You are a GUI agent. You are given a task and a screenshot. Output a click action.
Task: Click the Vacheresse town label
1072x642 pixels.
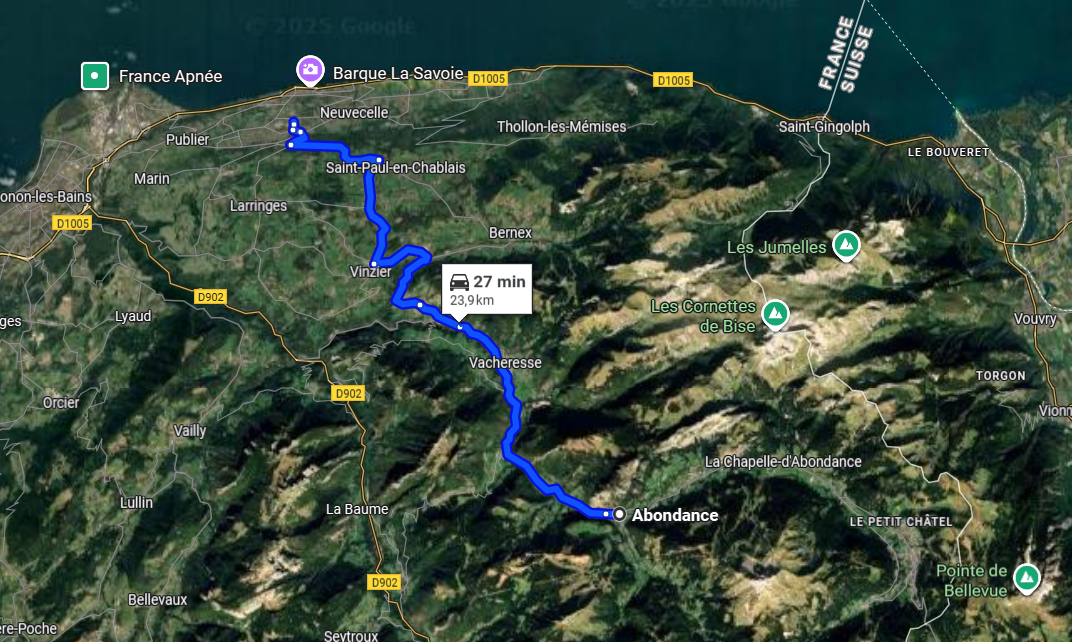505,362
